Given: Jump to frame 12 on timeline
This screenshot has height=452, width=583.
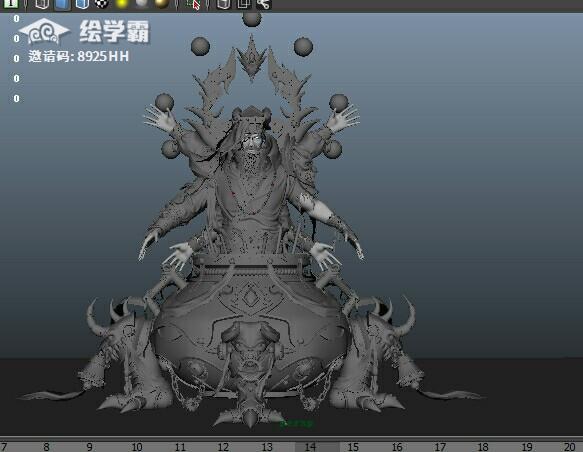Looking at the screenshot, I should 223,446.
